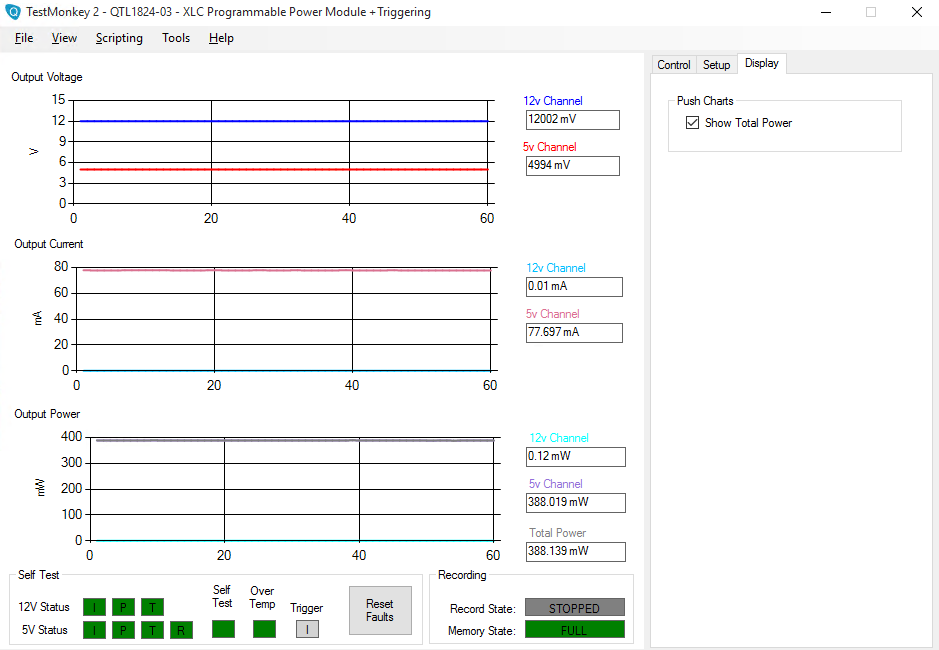Screen dimensions: 939x650
Task: Click the TestMonkey app icon in title bar
Action: (x=13, y=12)
